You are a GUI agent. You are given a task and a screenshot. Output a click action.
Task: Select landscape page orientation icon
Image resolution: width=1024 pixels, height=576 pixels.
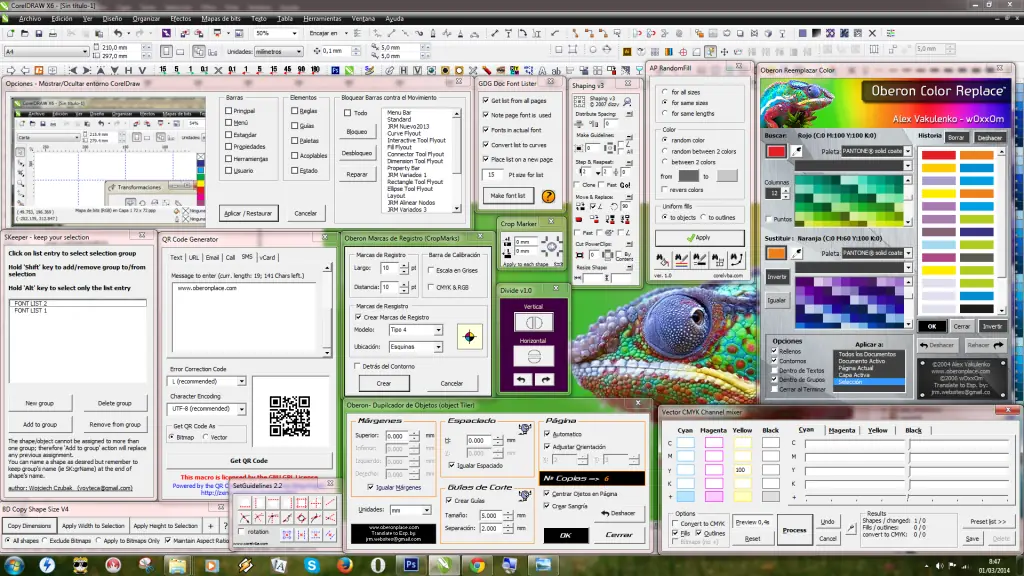180,51
